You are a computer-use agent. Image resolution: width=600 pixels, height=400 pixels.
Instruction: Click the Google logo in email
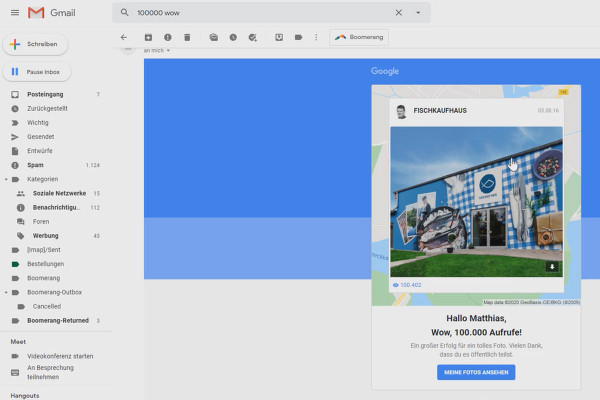(x=385, y=71)
